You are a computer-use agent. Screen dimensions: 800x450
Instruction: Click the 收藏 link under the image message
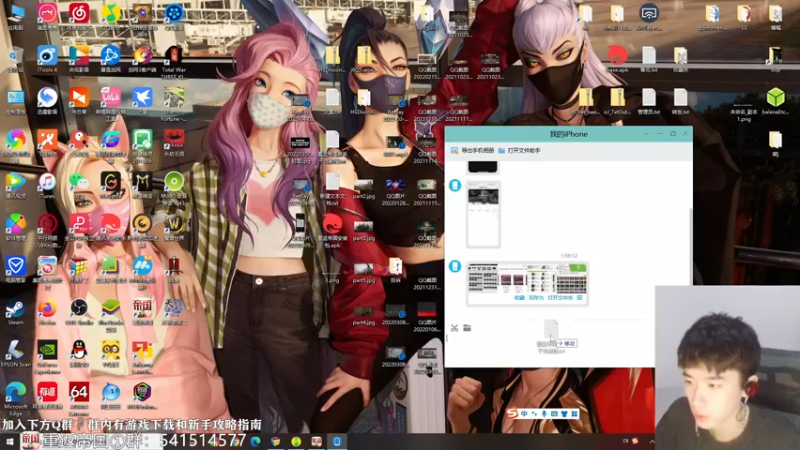tap(519, 297)
